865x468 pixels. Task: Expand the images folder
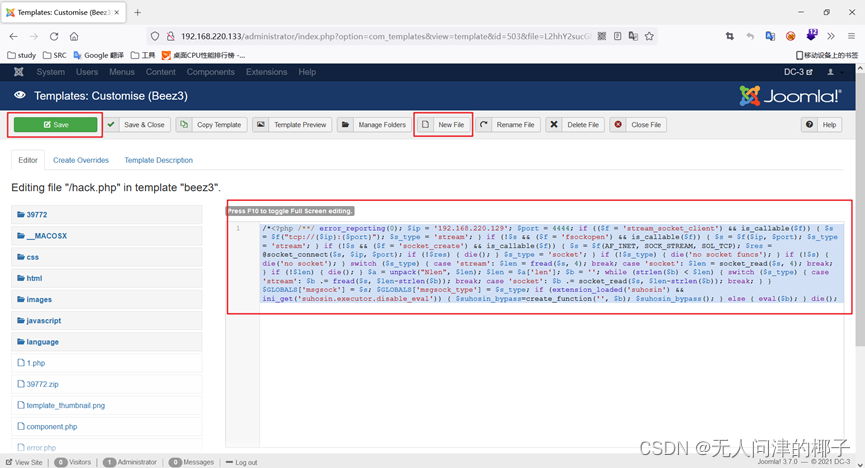pyautogui.click(x=106, y=299)
